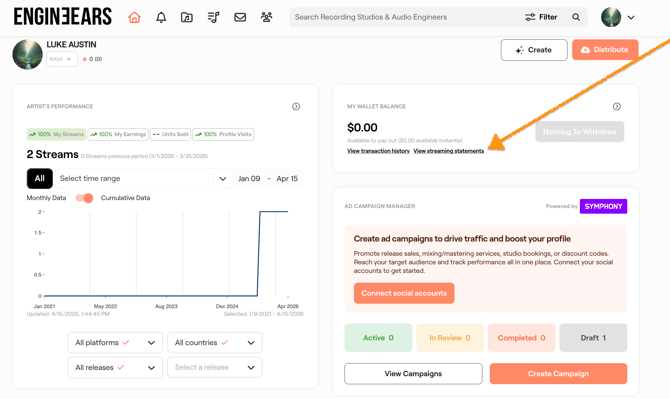Open the All platforms dropdown
This screenshot has width=670, height=399.
(x=115, y=343)
